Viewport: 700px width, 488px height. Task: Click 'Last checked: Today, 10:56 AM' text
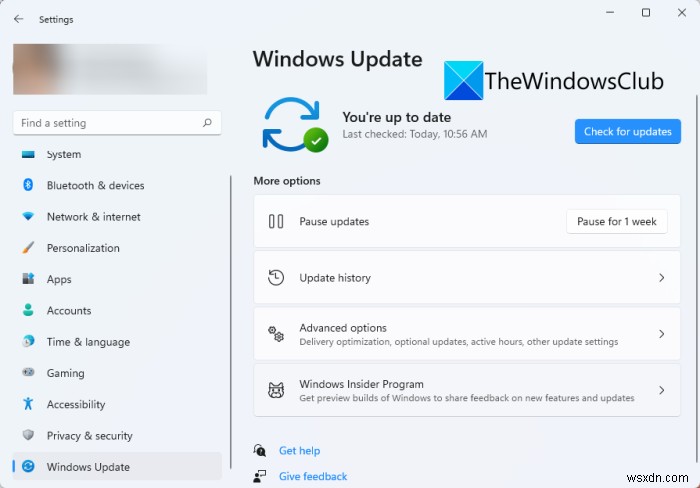click(414, 134)
